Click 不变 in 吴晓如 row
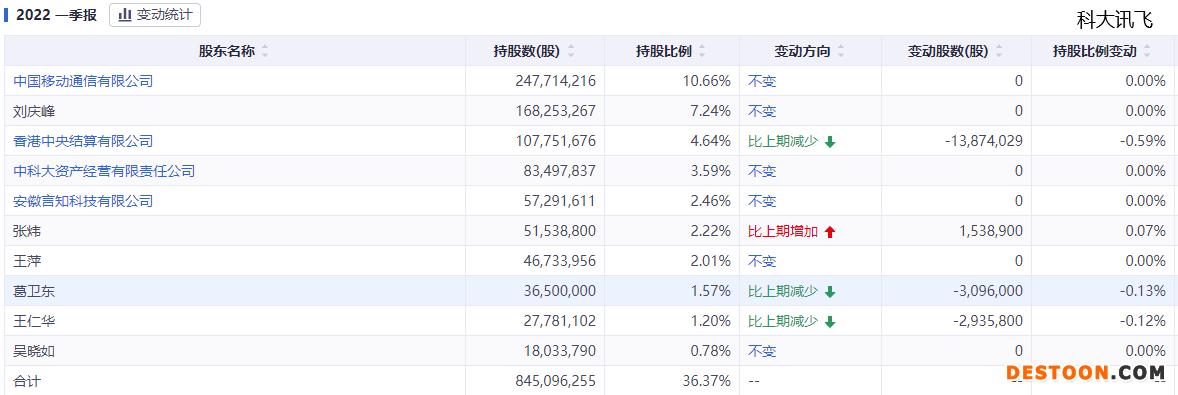Image resolution: width=1178 pixels, height=395 pixels. point(763,351)
